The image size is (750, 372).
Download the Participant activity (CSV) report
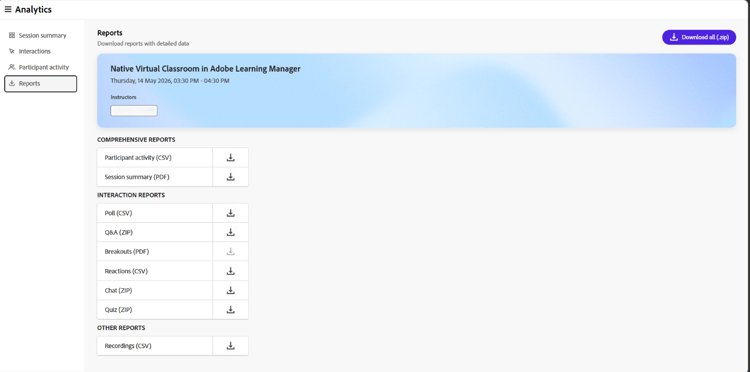(x=231, y=157)
